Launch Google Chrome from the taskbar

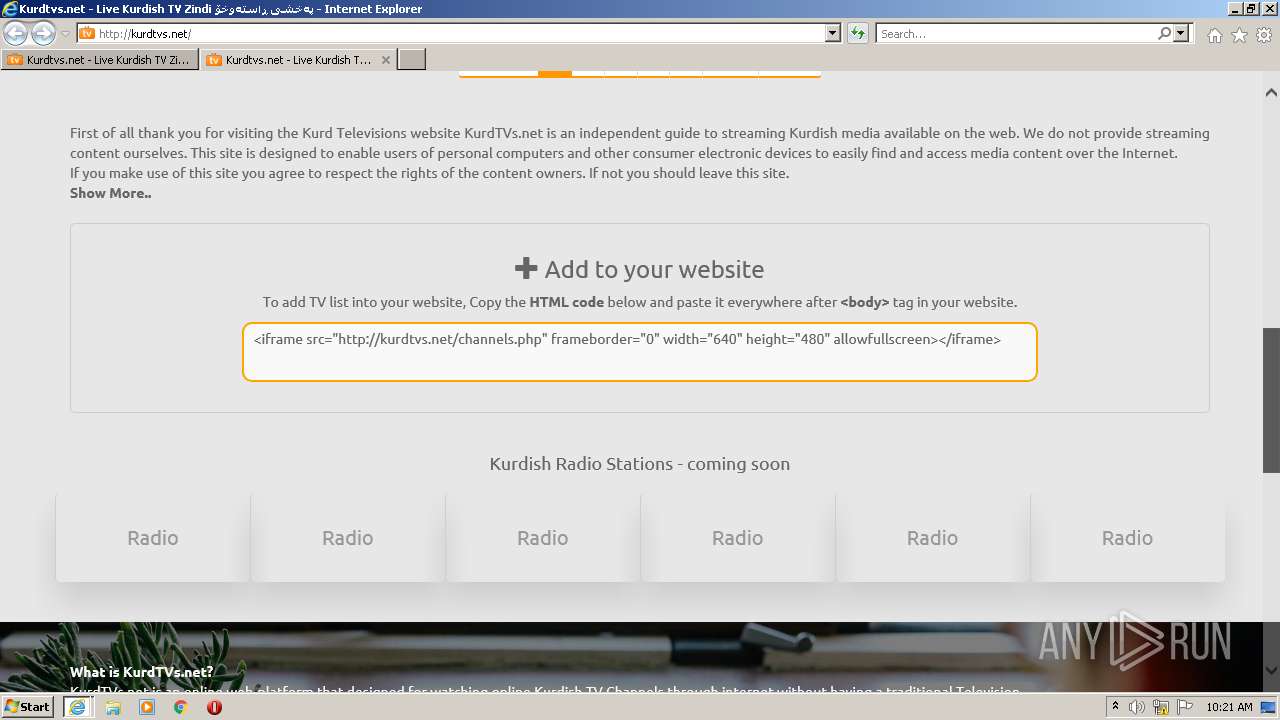coord(181,706)
